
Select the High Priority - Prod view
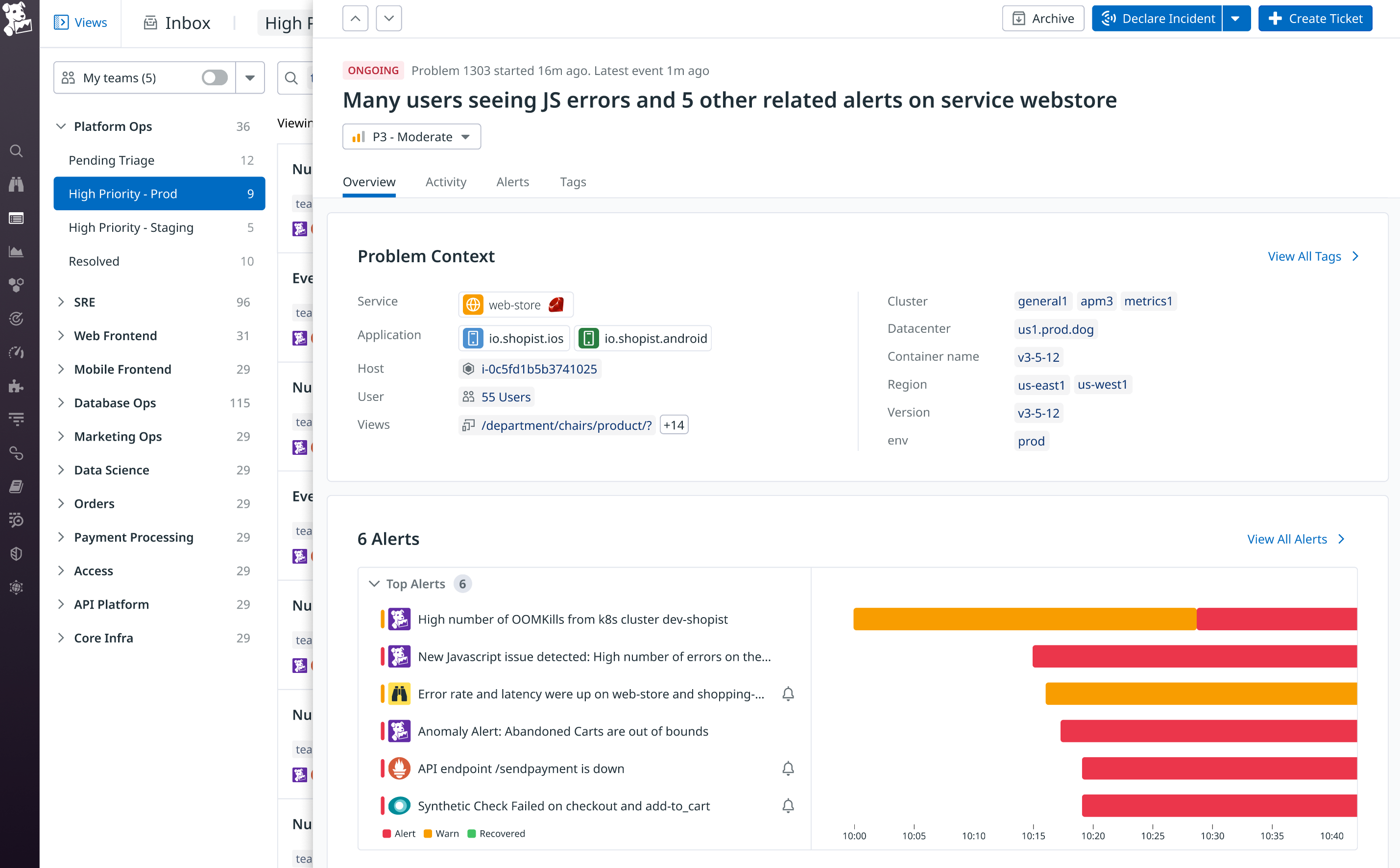(x=123, y=194)
